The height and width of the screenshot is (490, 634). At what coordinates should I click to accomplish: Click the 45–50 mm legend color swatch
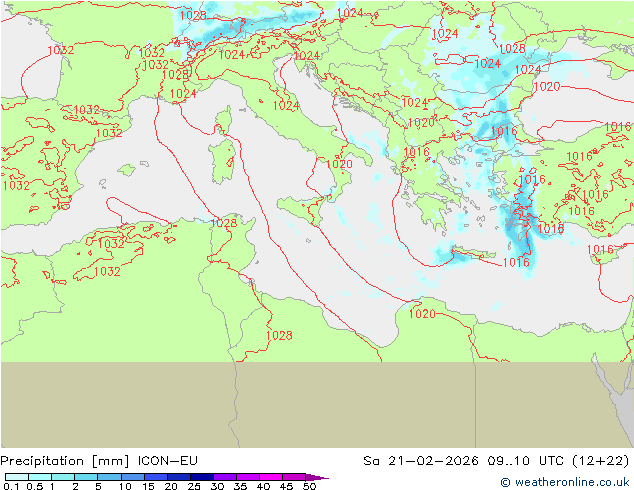pyautogui.click(x=294, y=477)
